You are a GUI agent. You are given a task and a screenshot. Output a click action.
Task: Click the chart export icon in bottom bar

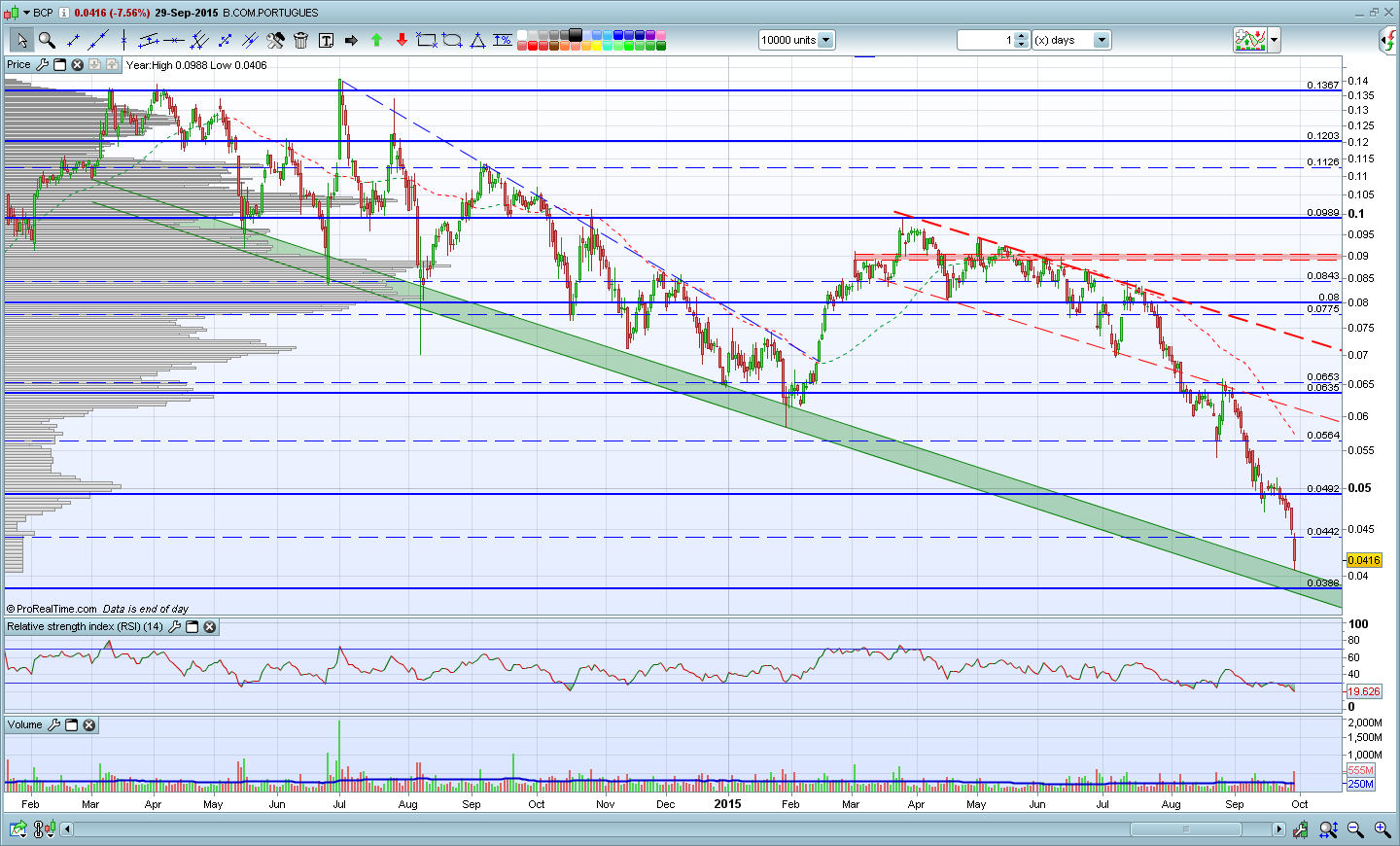[x=17, y=829]
